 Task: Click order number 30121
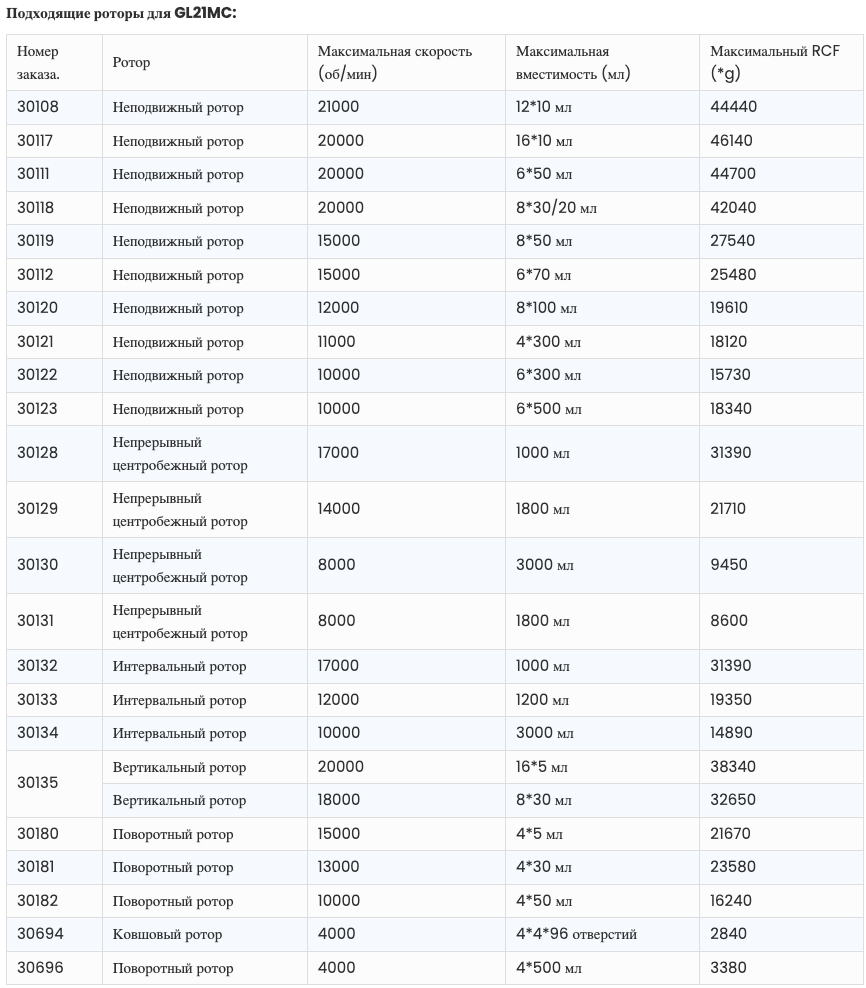pos(35,342)
